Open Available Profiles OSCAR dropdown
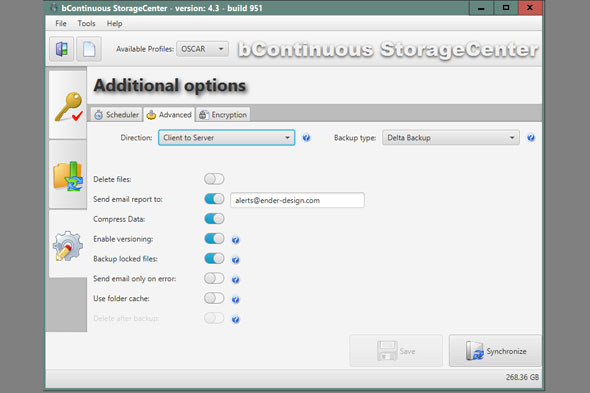This screenshot has width=590, height=393. (x=202, y=49)
